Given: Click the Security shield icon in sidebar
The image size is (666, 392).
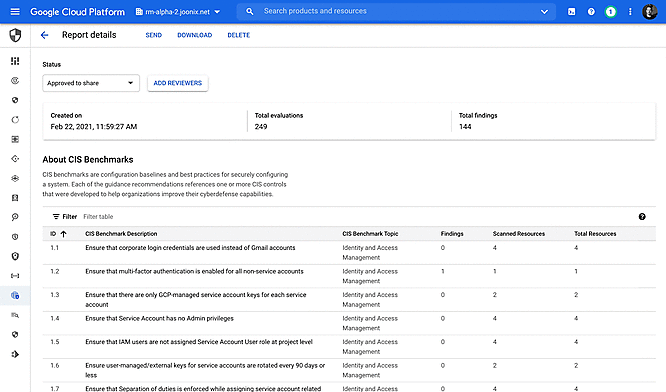Looking at the screenshot, I should click(15, 35).
